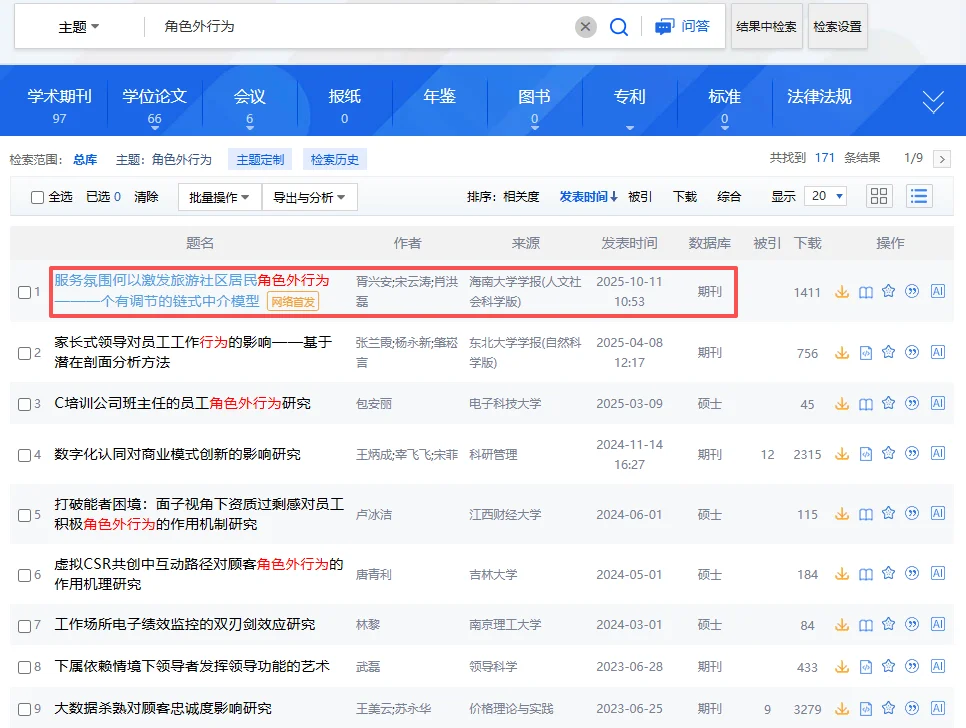This screenshot has width=966, height=728.
Task: Favorite the row 1 article with star
Action: (x=888, y=291)
